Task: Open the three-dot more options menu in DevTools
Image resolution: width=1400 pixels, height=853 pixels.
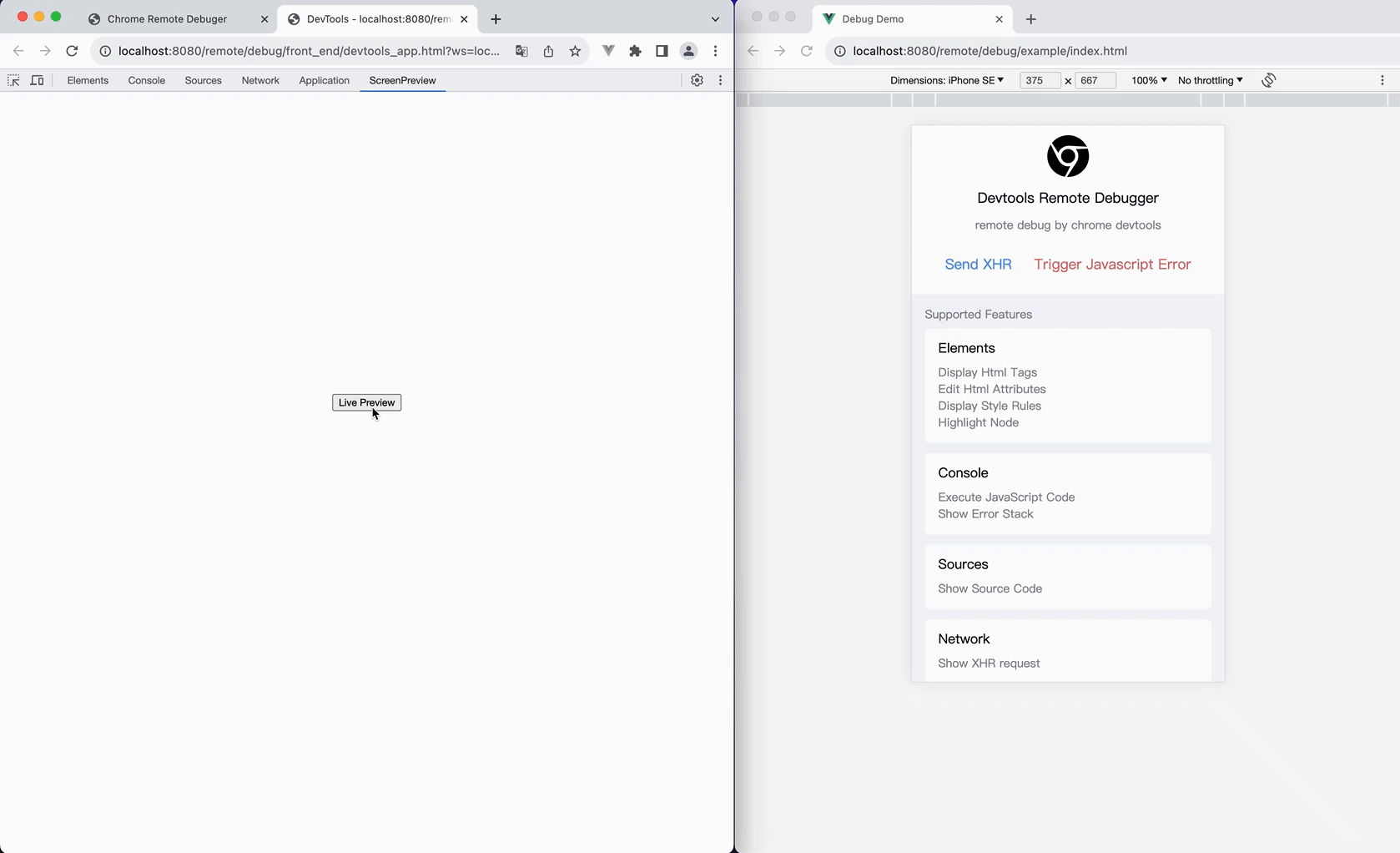Action: point(720,80)
